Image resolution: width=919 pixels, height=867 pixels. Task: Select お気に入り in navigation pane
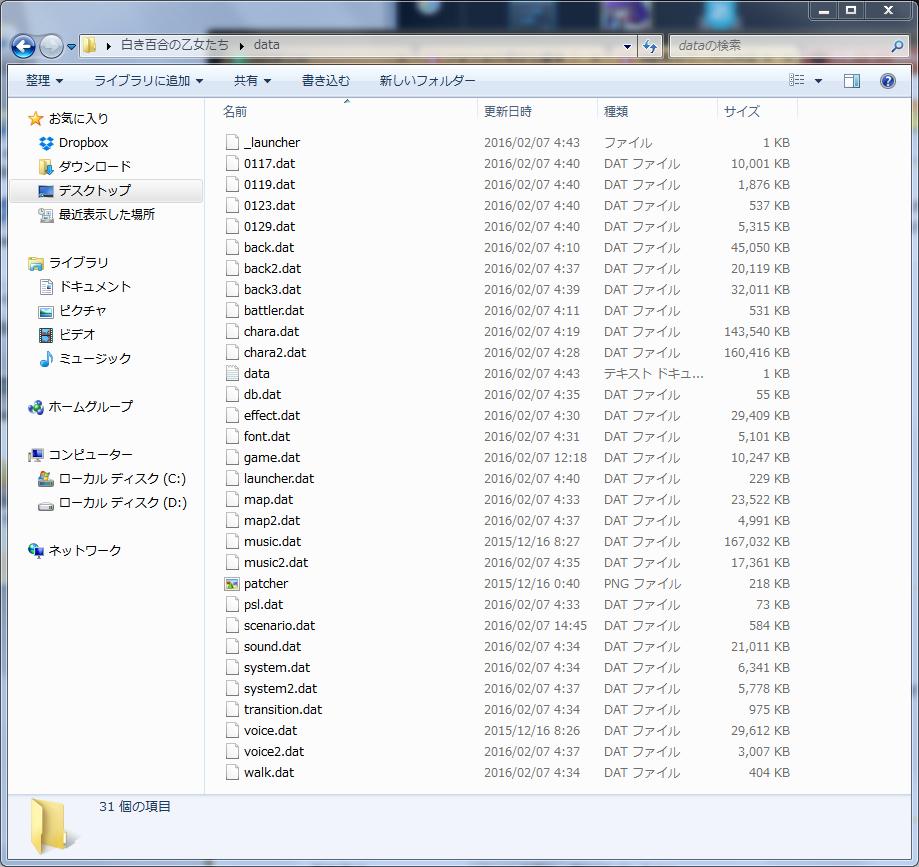pos(69,118)
